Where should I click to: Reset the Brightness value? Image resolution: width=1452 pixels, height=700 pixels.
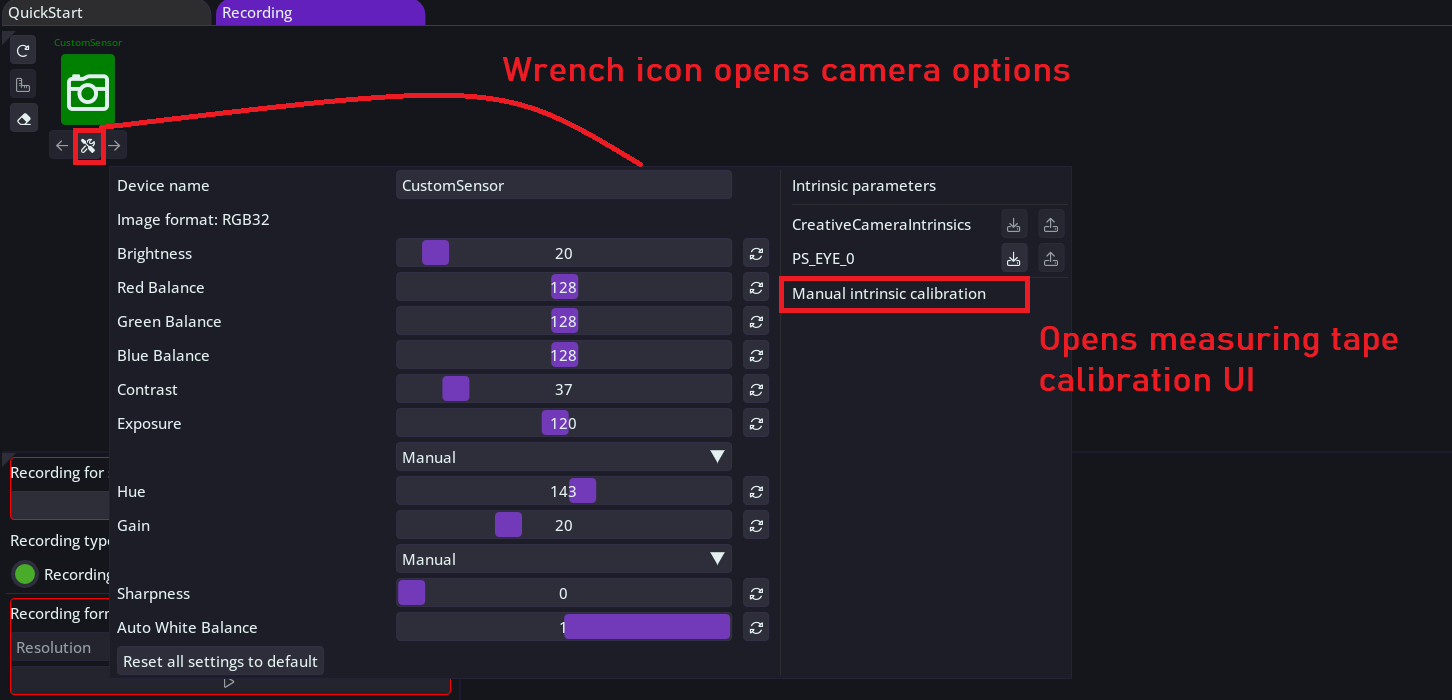tap(757, 254)
